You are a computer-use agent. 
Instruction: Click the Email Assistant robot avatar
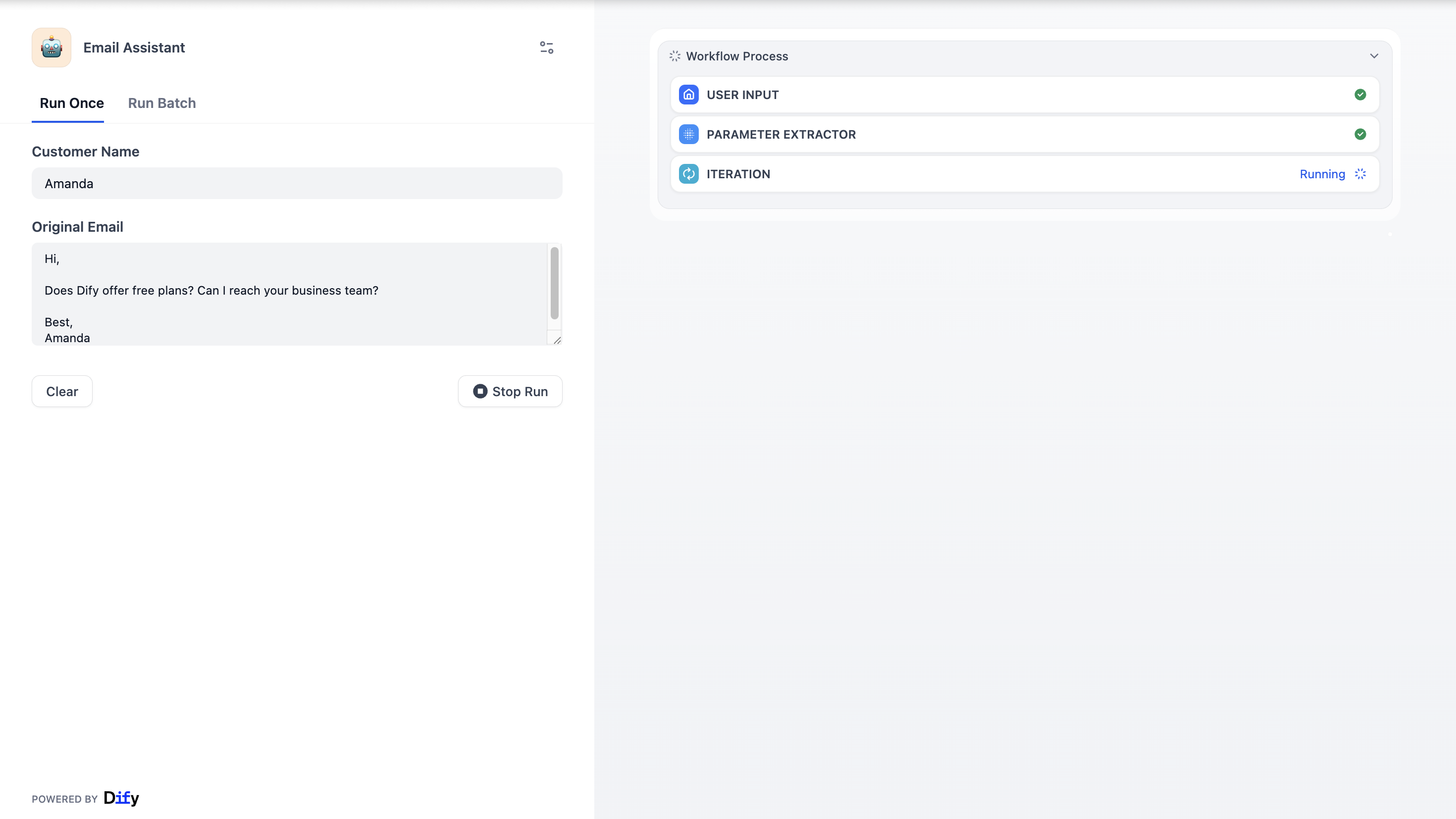[51, 48]
